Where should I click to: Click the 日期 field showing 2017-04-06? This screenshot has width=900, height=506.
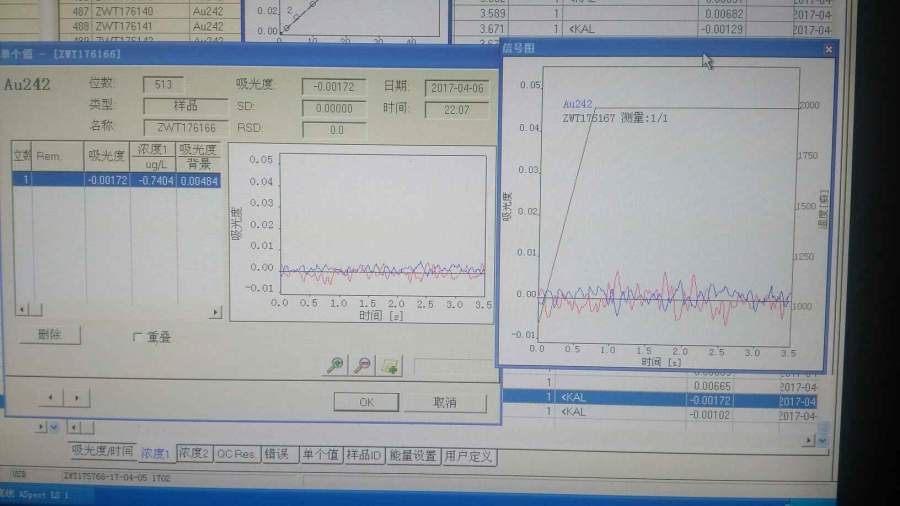[457, 88]
